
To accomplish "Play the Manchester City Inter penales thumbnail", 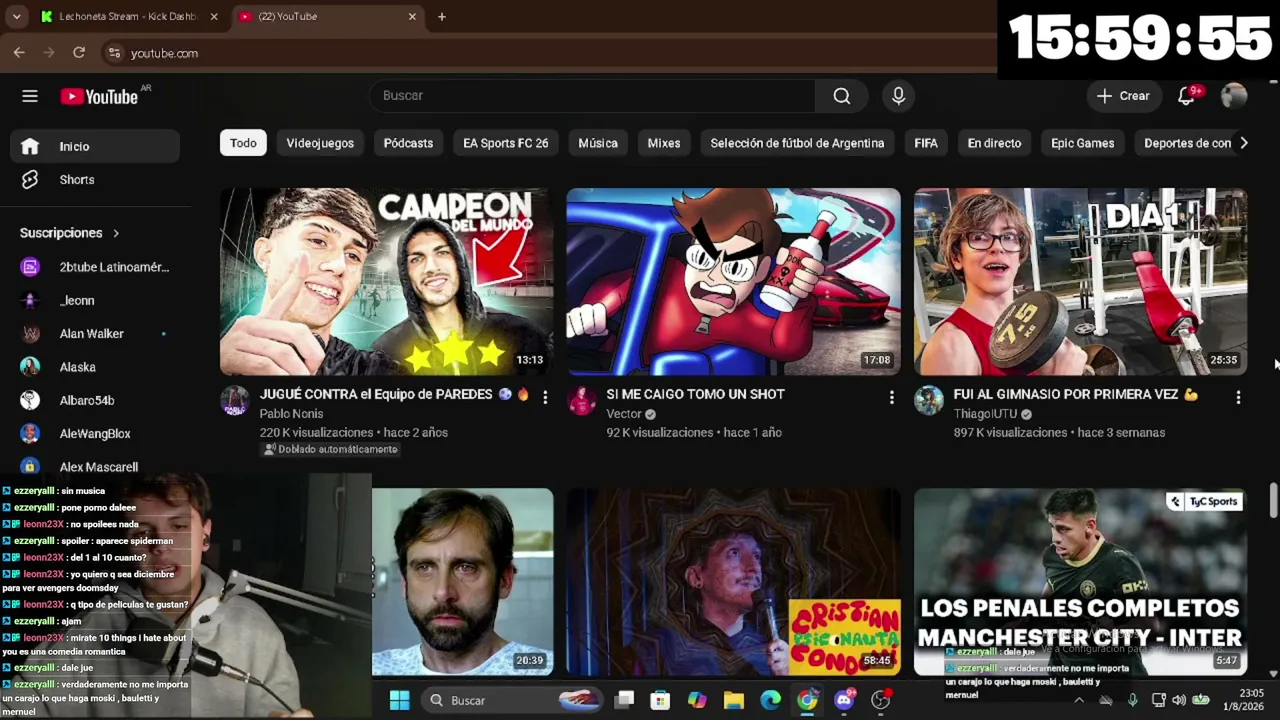I will (x=1080, y=582).
